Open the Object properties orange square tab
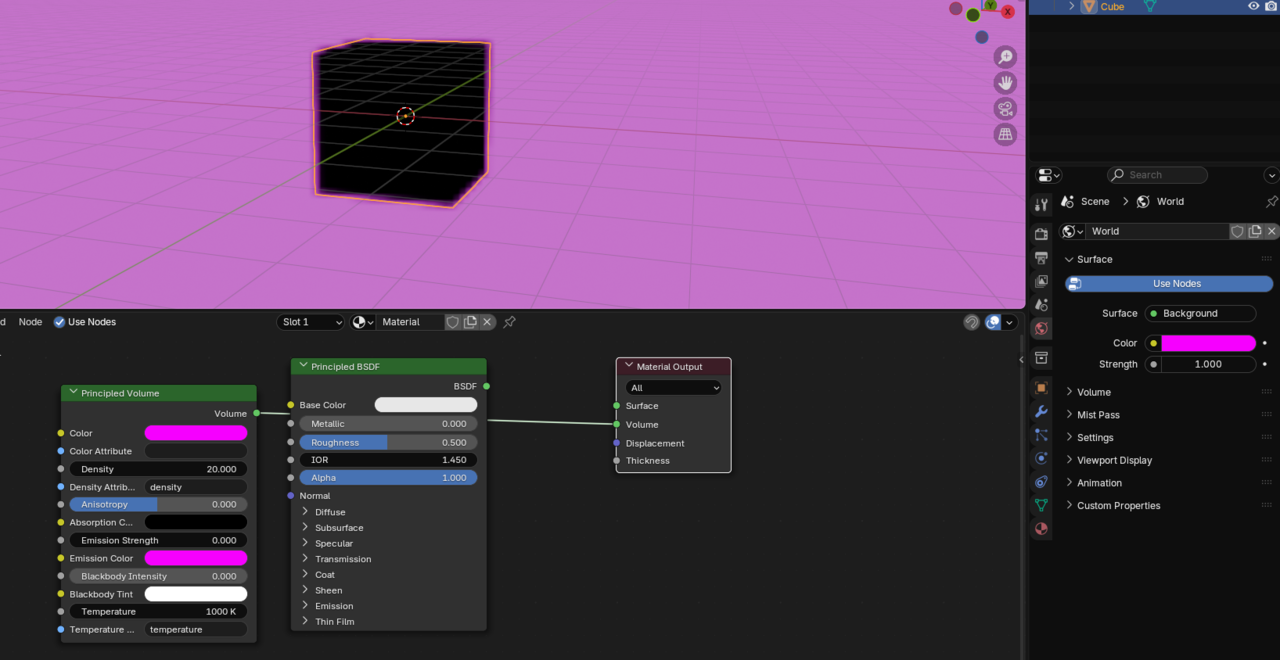1280x660 pixels. click(1041, 388)
